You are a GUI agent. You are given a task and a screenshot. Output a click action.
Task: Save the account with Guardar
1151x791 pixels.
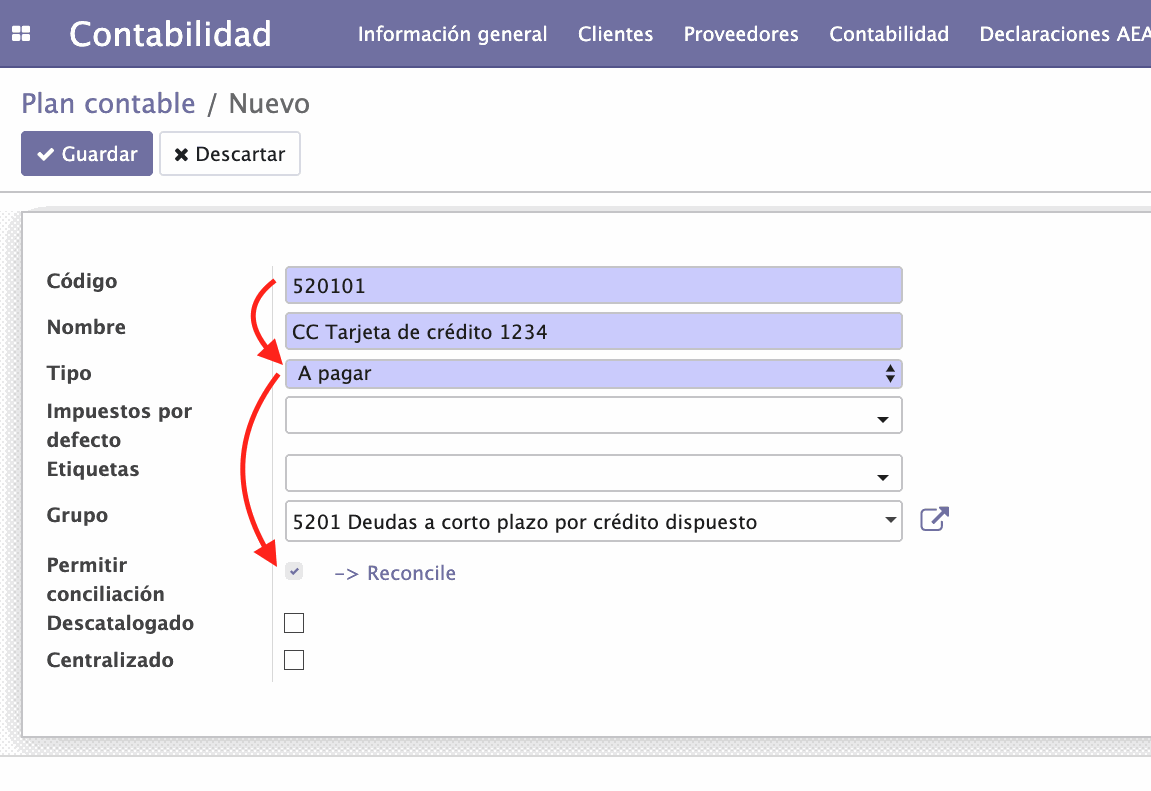[x=87, y=153]
